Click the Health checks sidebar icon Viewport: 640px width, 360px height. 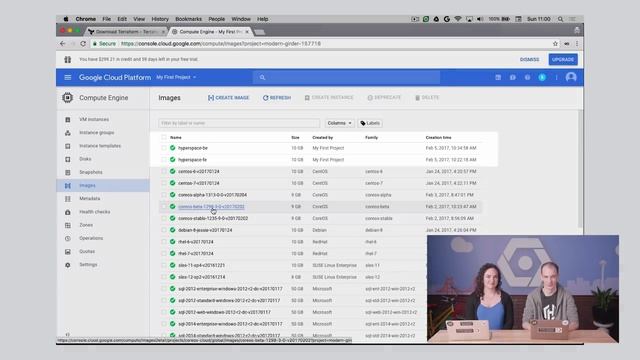[68, 212]
